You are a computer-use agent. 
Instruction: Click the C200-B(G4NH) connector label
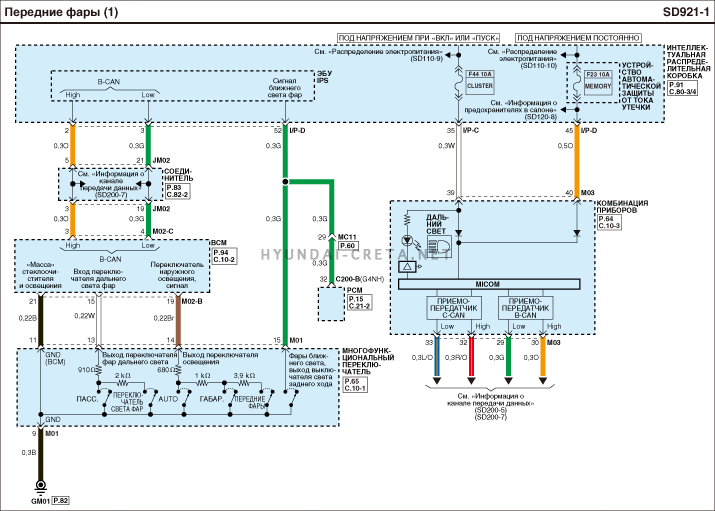(360, 279)
